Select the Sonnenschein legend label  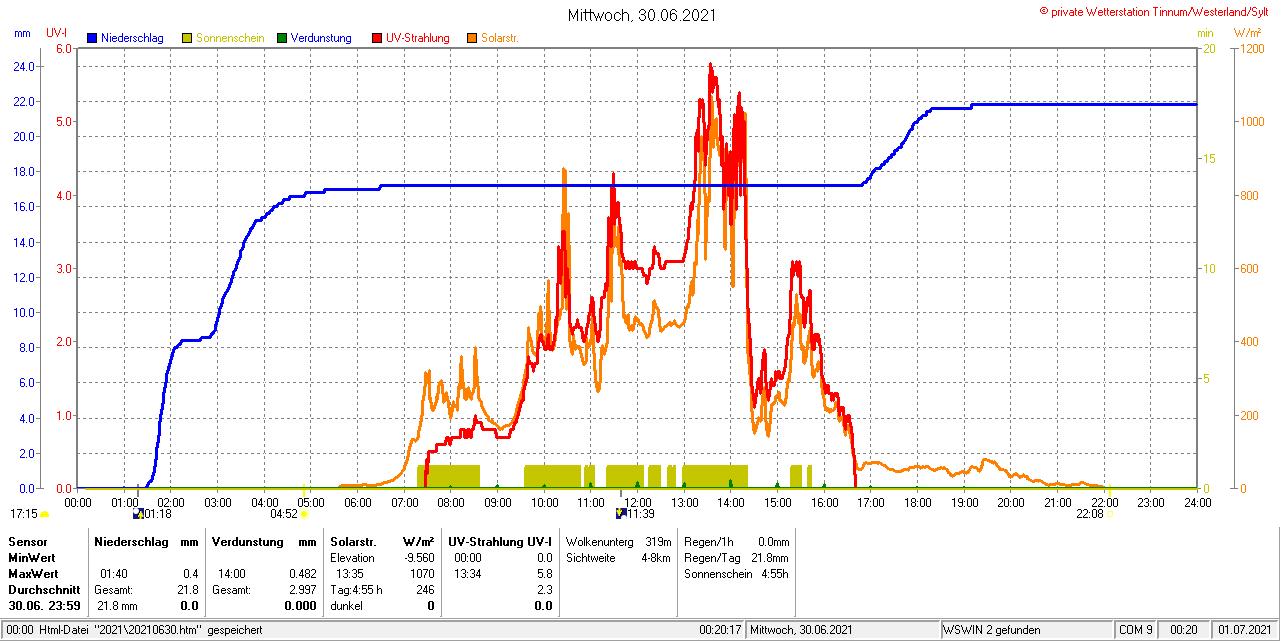pos(230,38)
